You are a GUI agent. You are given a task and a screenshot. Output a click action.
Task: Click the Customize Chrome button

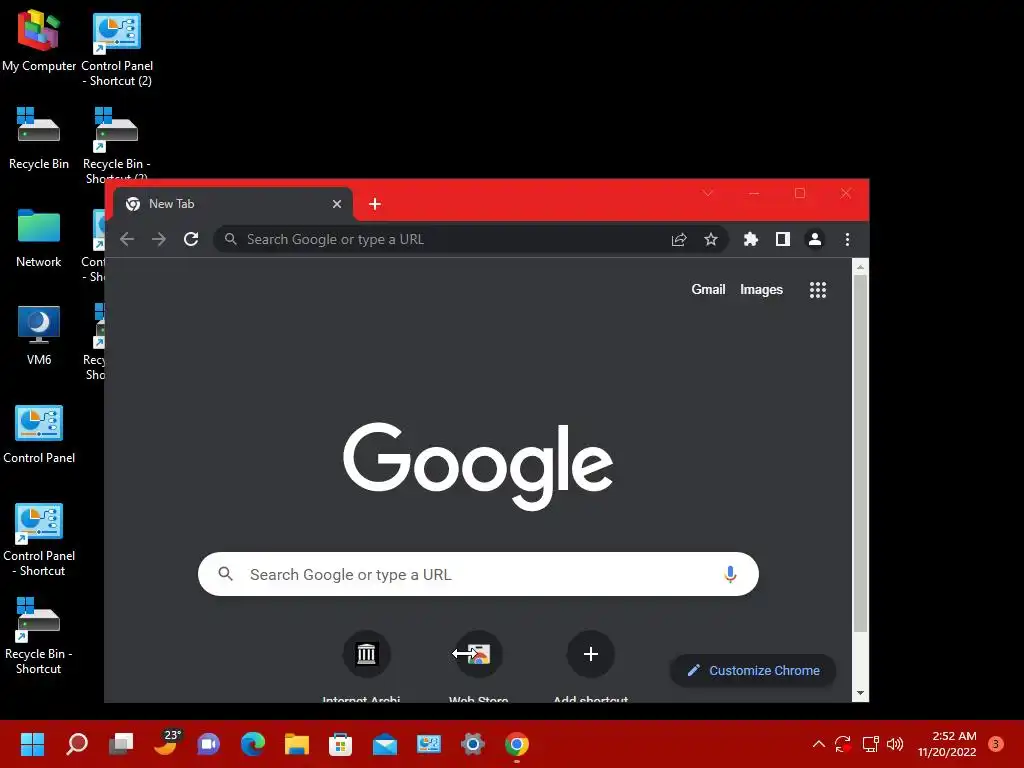coord(753,671)
